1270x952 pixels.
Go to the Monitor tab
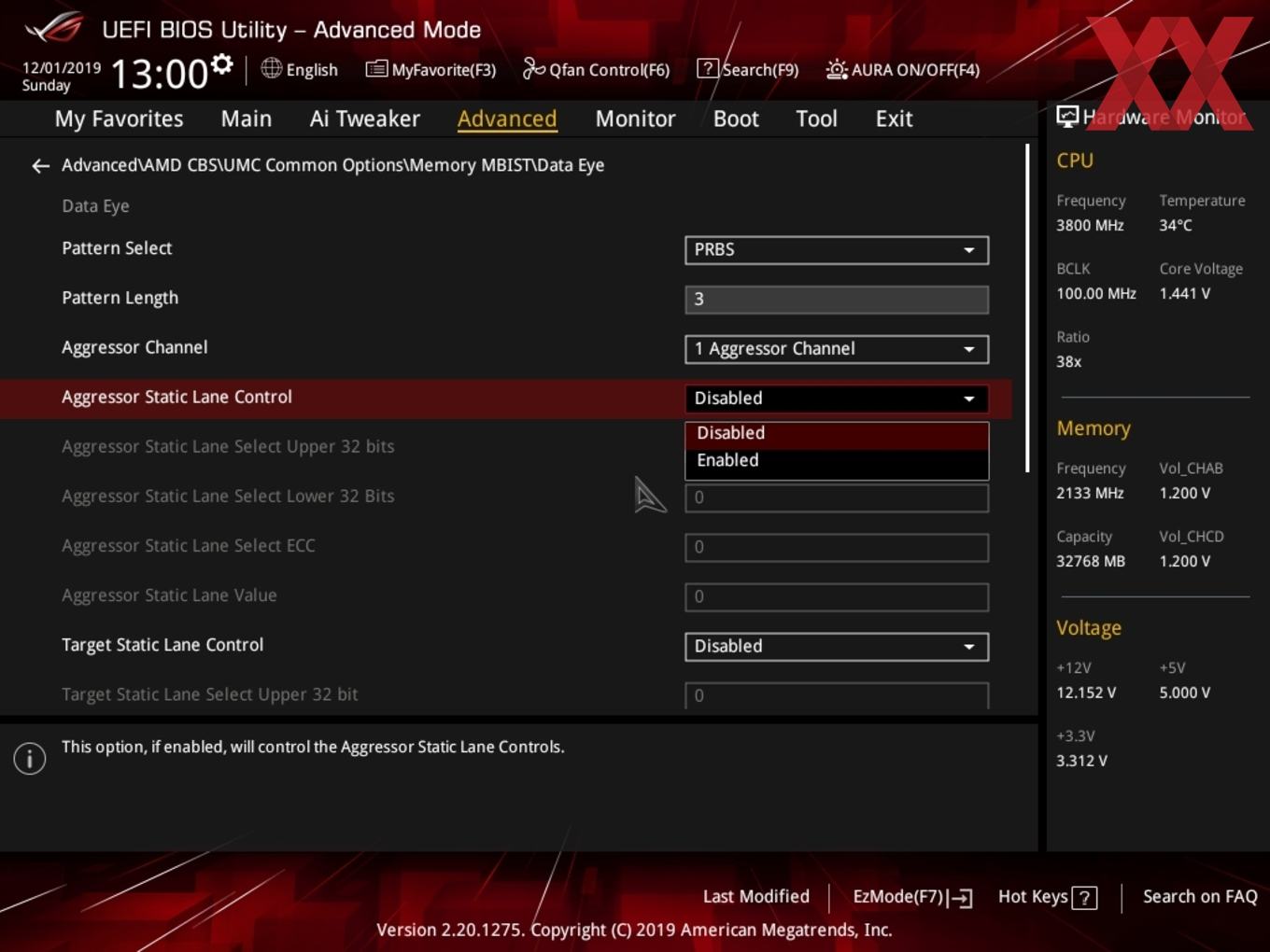[635, 119]
